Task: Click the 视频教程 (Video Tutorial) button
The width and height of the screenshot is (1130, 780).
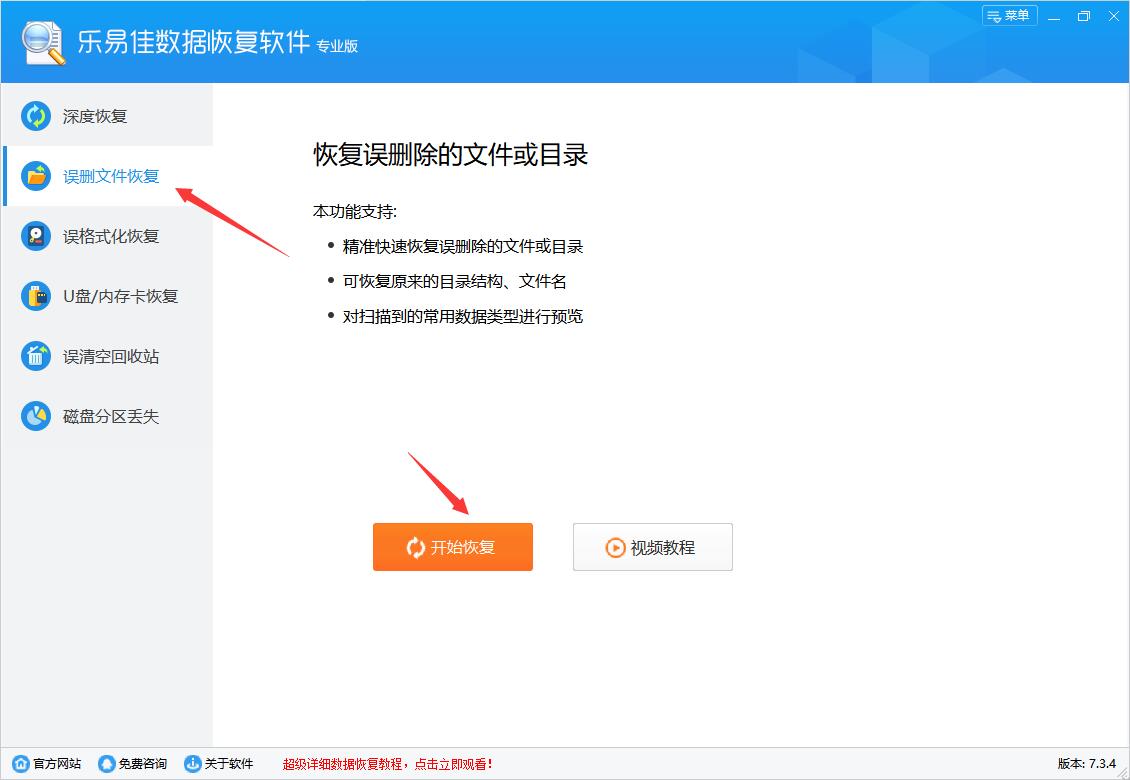Action: pyautogui.click(x=652, y=547)
